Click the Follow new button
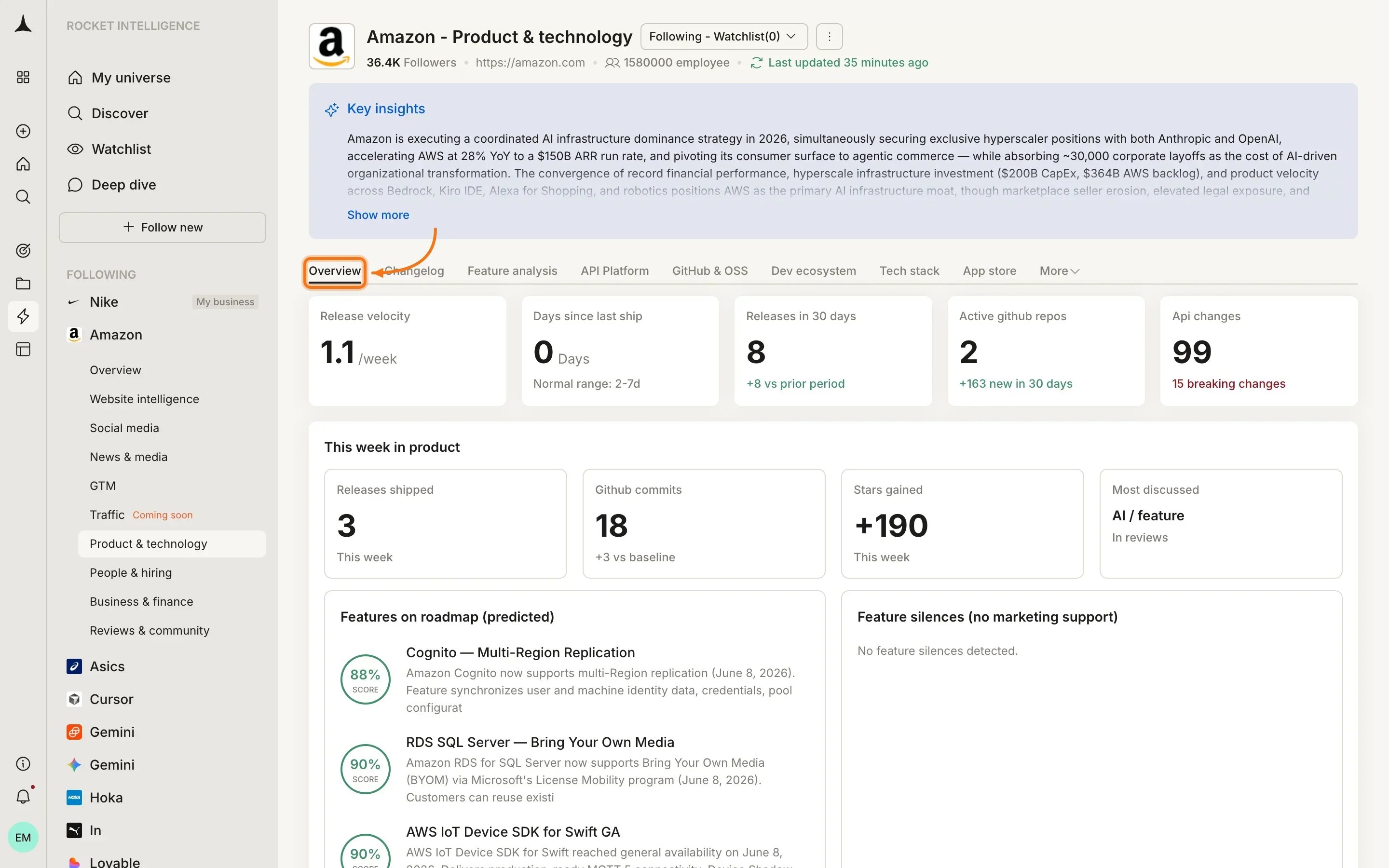 coord(163,227)
